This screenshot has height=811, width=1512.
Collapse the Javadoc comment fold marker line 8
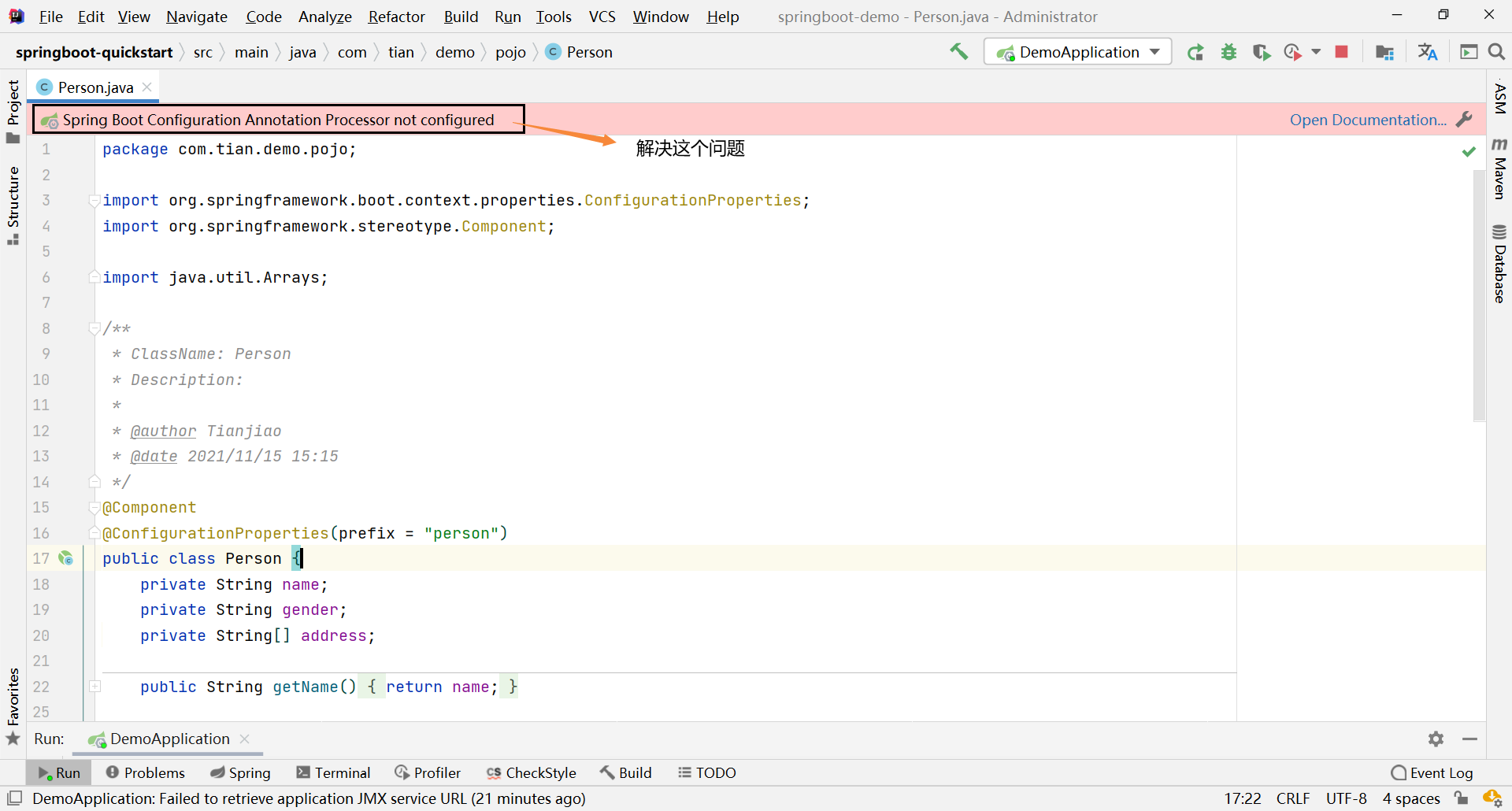[94, 328]
